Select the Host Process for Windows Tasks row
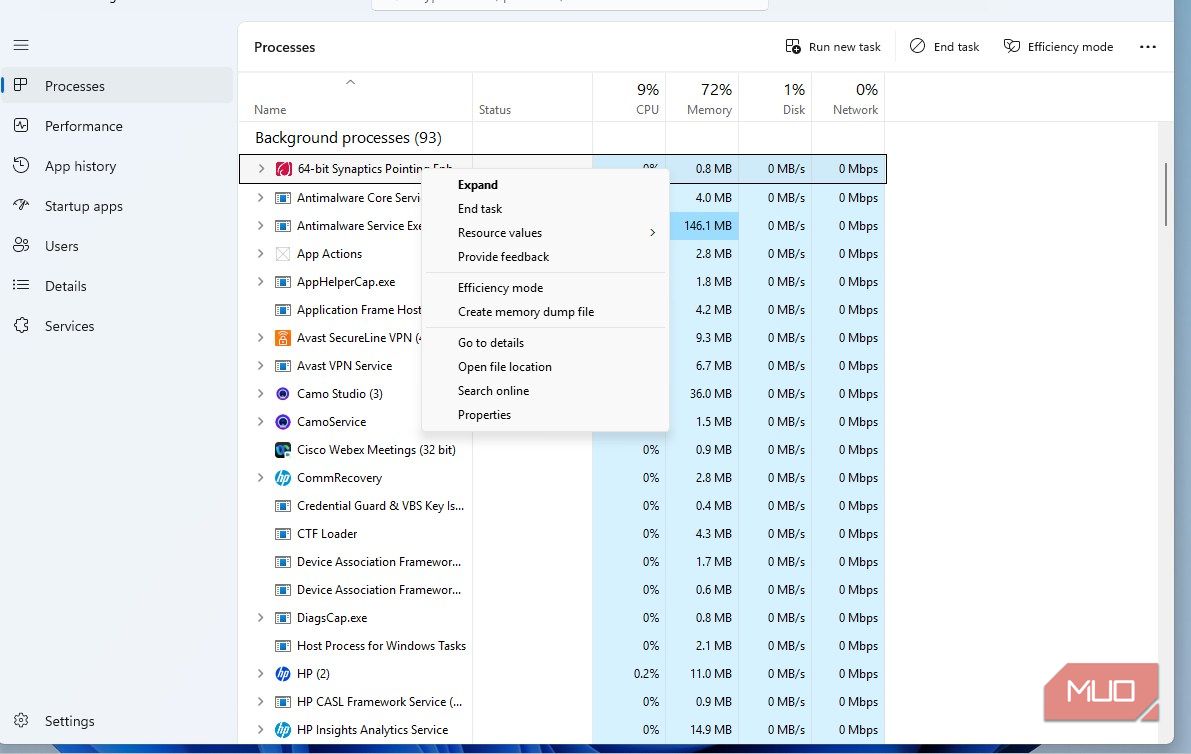 click(x=562, y=645)
